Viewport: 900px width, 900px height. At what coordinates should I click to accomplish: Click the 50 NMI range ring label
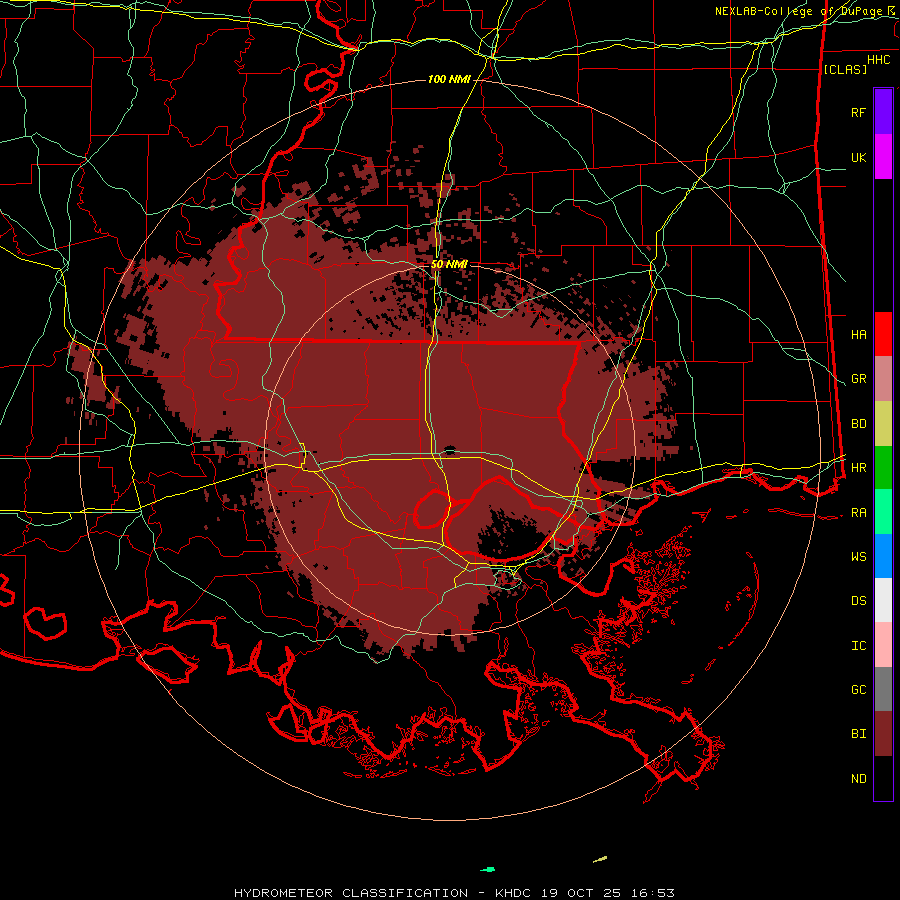click(449, 264)
